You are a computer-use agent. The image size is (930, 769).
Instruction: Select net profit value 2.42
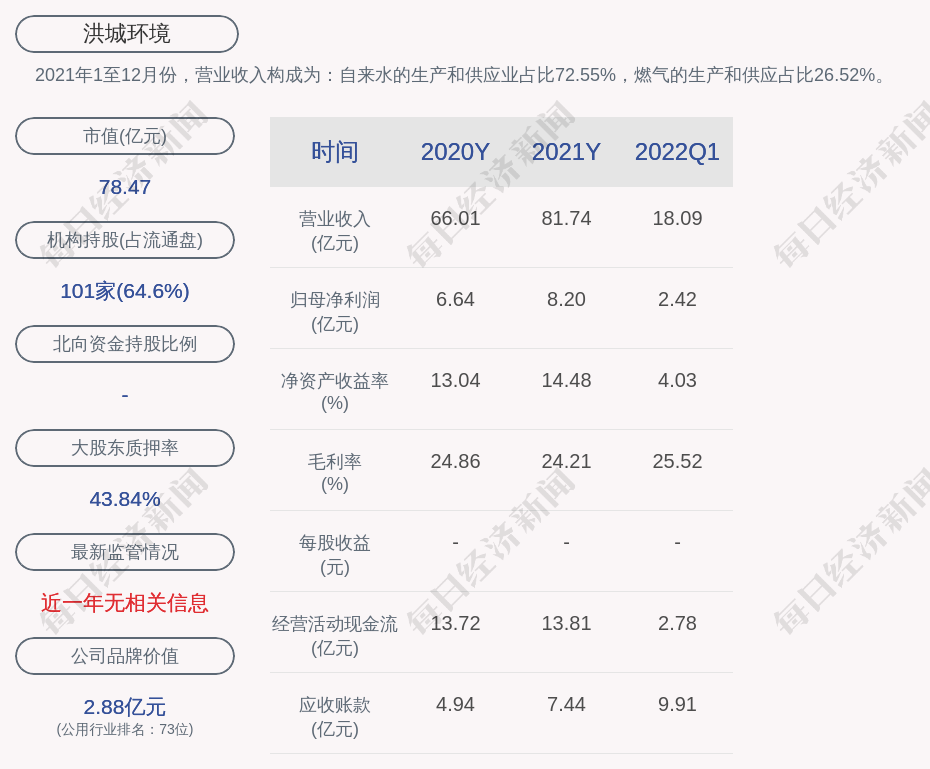coord(677,299)
